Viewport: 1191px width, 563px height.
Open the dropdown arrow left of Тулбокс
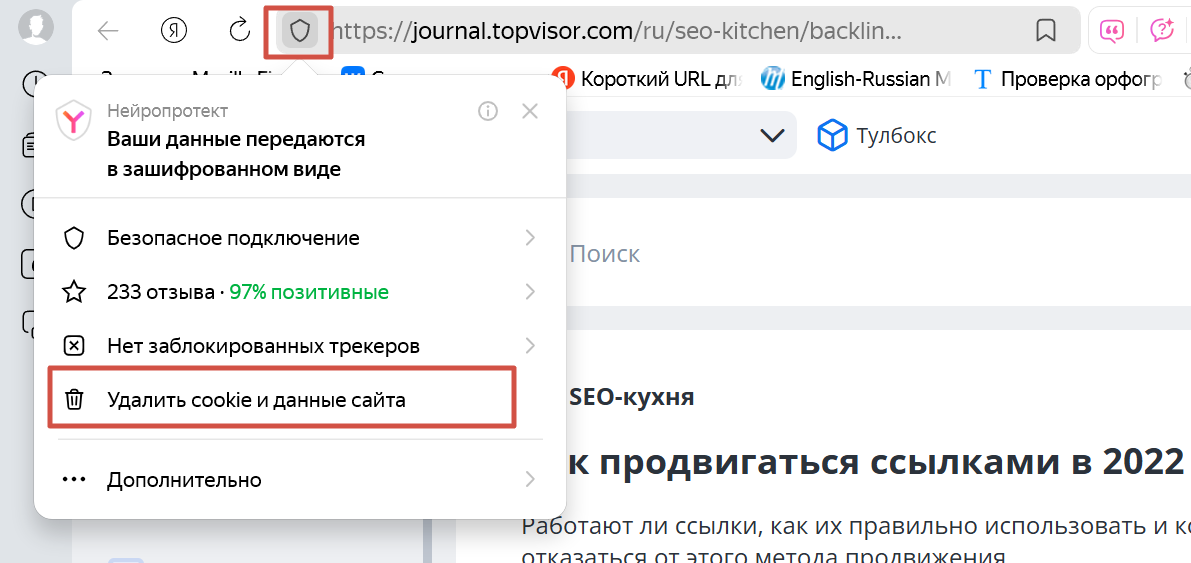pyautogui.click(x=772, y=136)
